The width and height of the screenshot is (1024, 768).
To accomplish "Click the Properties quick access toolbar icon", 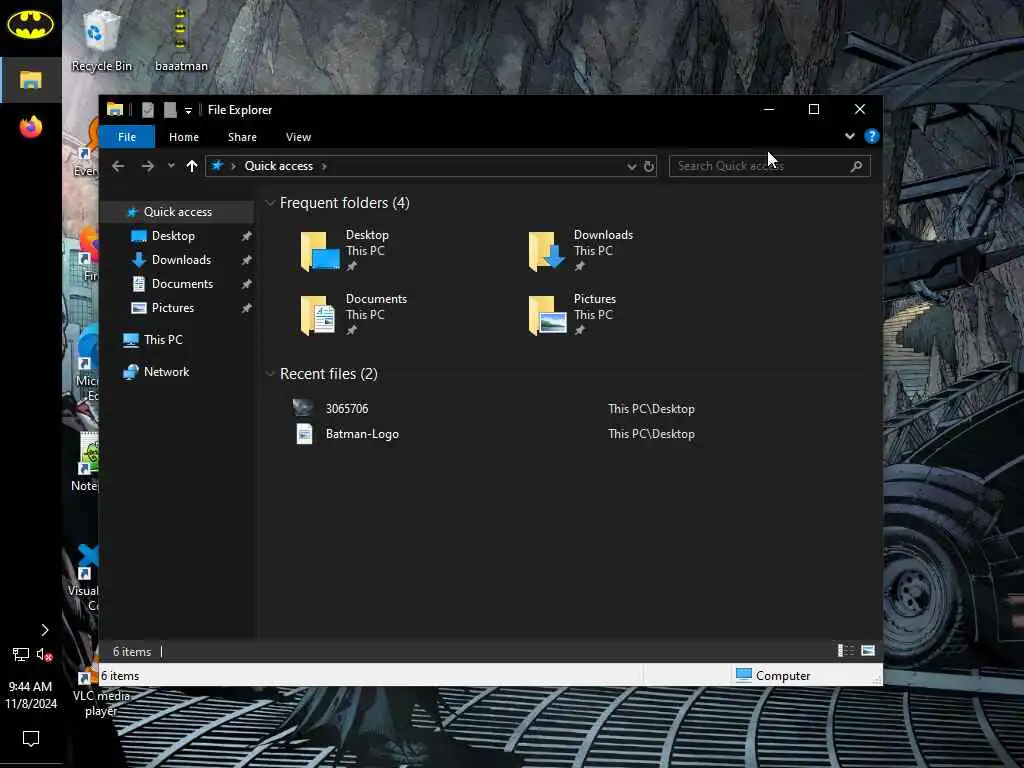I will 148,110.
